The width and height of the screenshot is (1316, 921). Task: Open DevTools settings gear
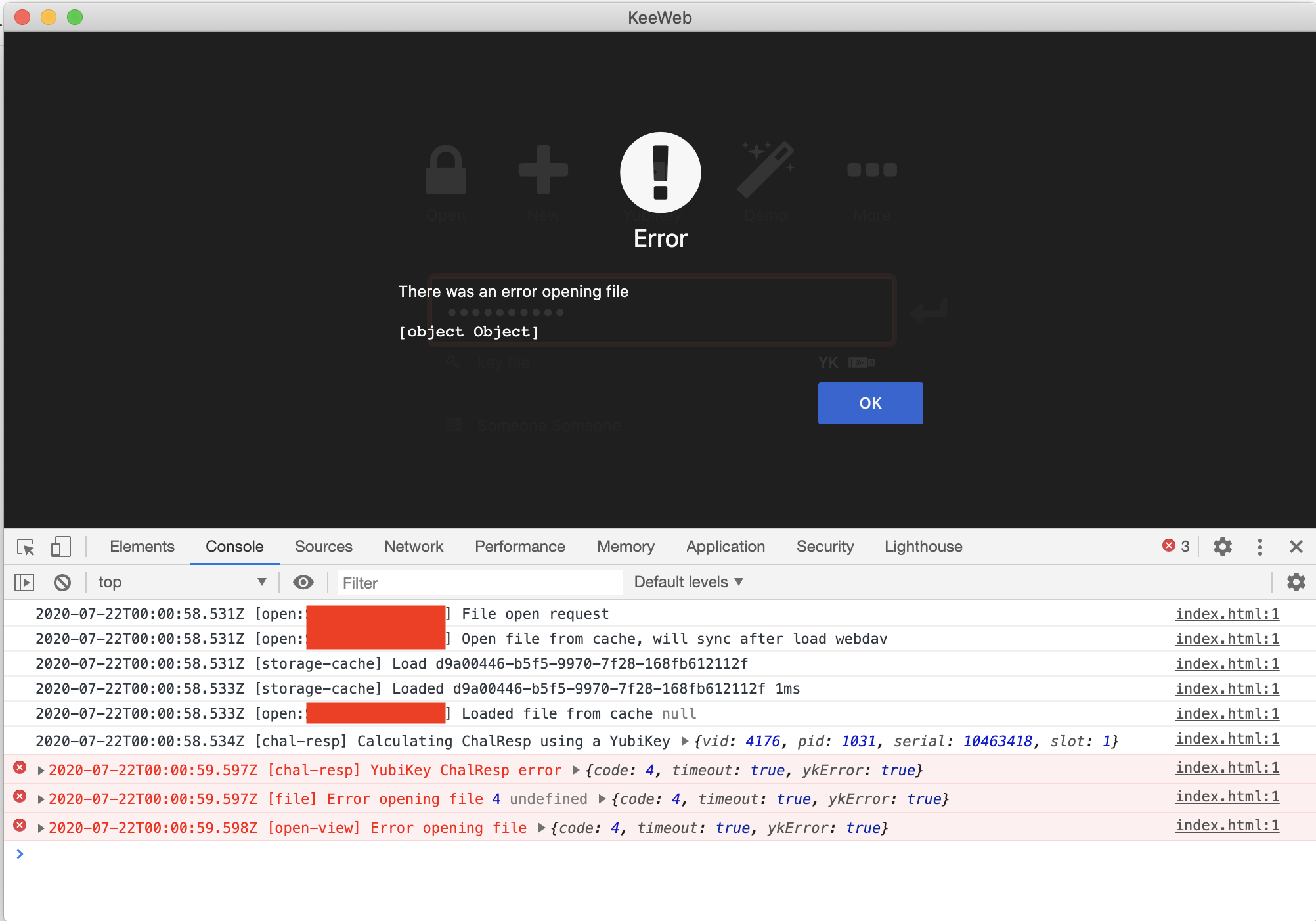pyautogui.click(x=1222, y=547)
